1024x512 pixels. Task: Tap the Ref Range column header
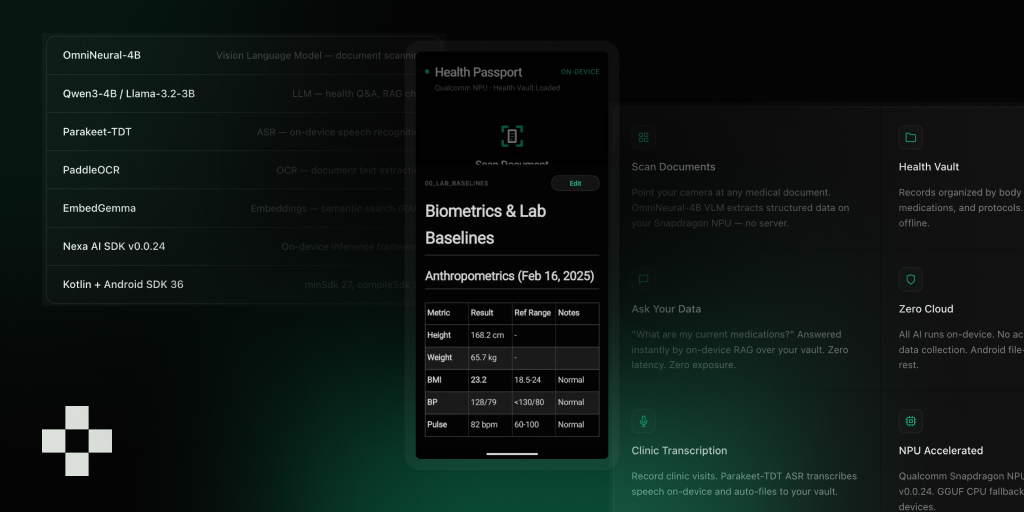532,313
